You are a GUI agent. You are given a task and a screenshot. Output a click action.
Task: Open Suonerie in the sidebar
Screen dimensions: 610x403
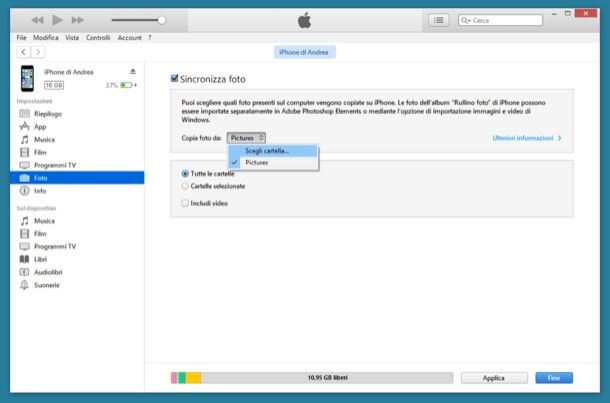point(78,285)
